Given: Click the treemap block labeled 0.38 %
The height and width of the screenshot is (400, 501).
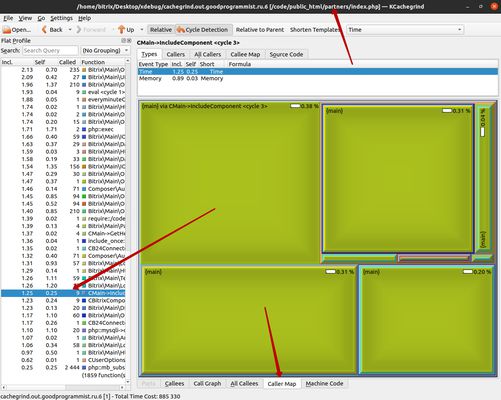Looking at the screenshot, I should [x=230, y=183].
